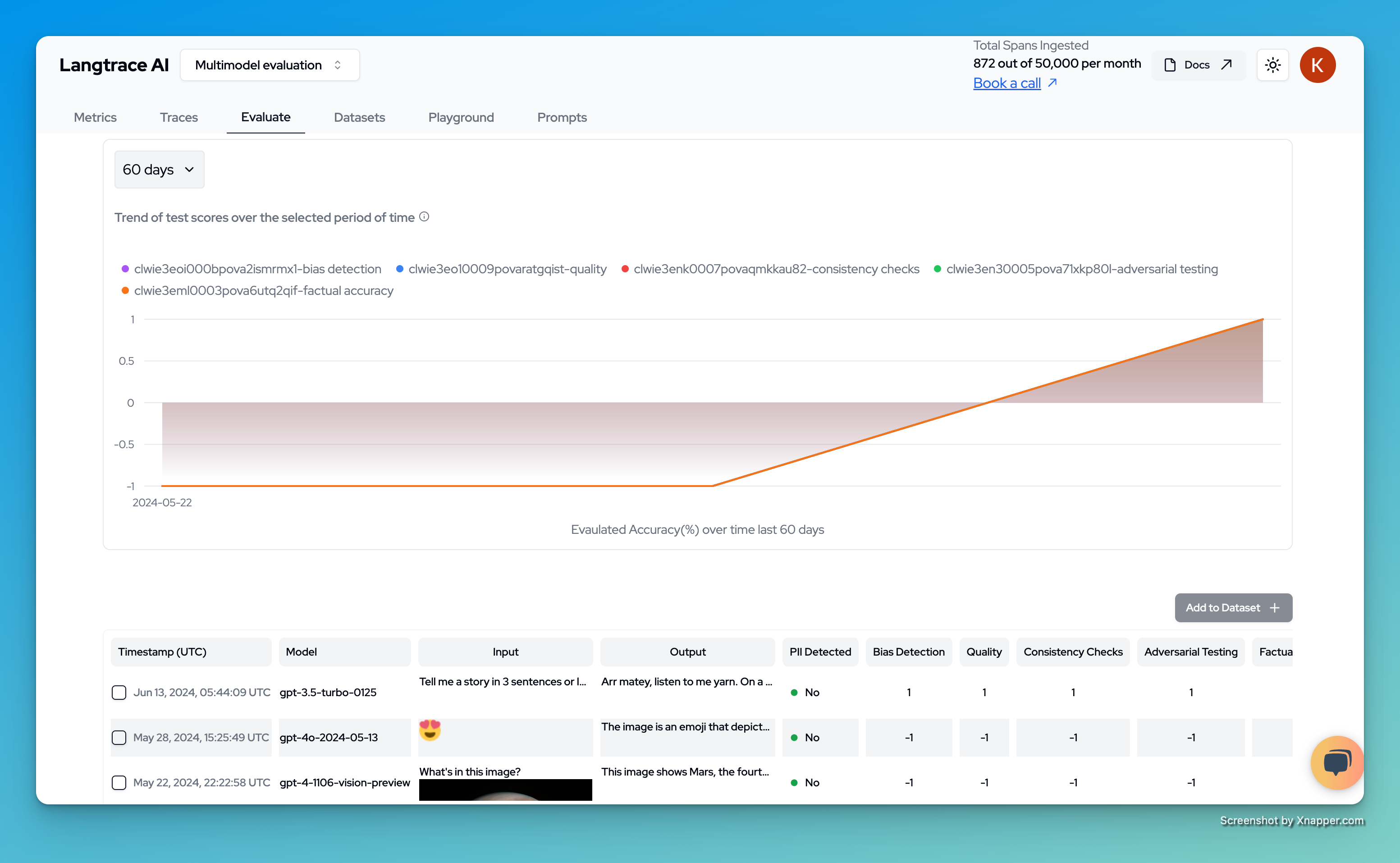The image size is (1400, 863).
Task: Open the chat support bubble
Action: click(1337, 762)
